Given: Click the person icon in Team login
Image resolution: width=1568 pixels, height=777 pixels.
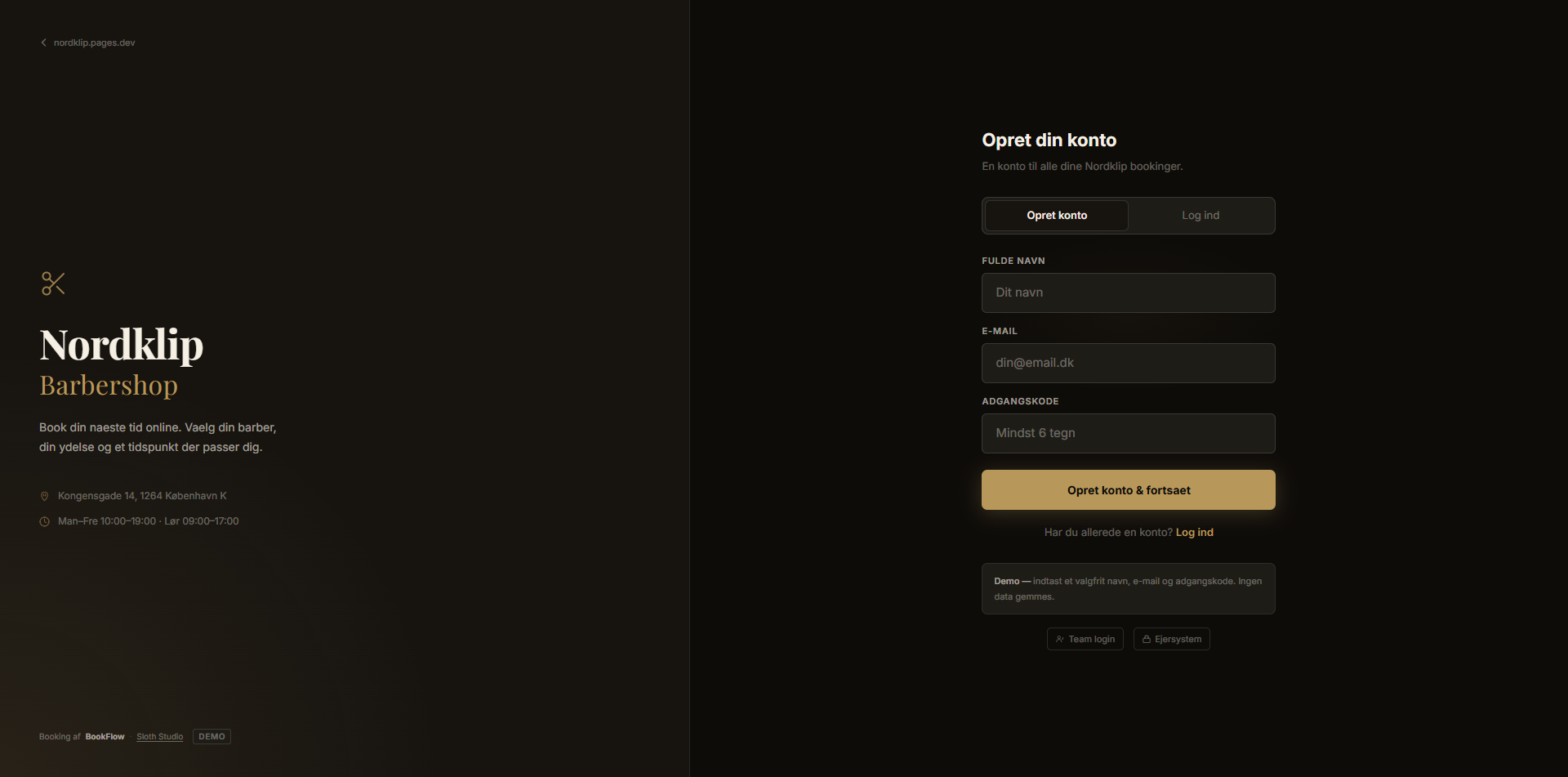Looking at the screenshot, I should [x=1059, y=639].
